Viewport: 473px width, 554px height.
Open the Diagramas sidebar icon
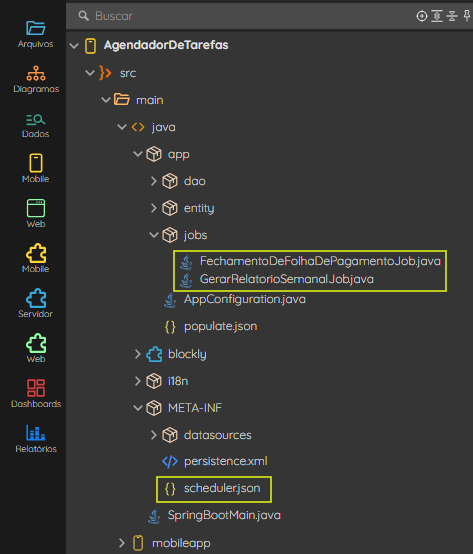(36, 79)
